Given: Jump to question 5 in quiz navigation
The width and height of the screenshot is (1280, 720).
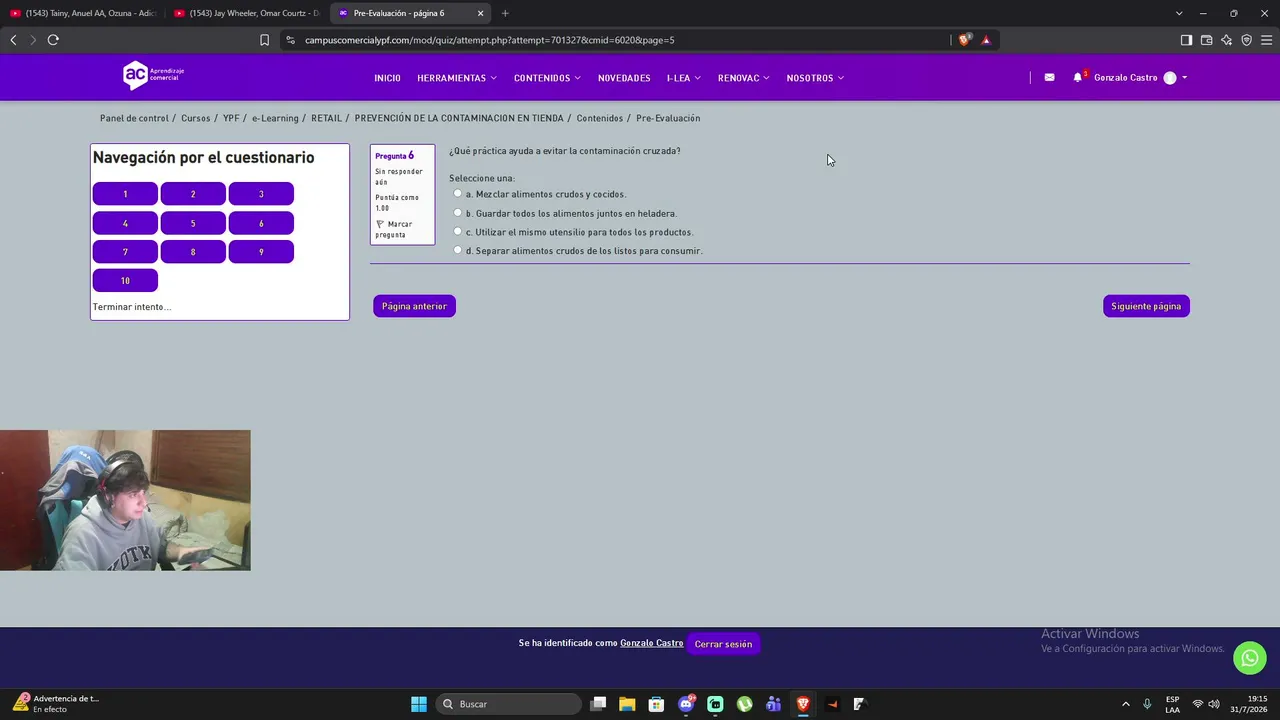Looking at the screenshot, I should (x=193, y=223).
